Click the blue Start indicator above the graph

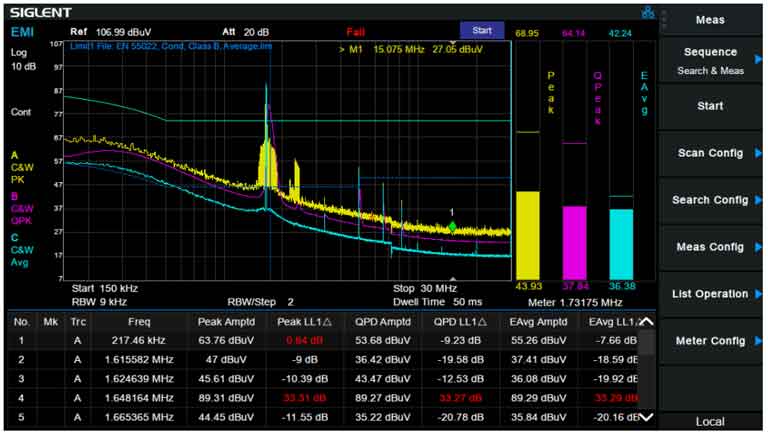(482, 31)
